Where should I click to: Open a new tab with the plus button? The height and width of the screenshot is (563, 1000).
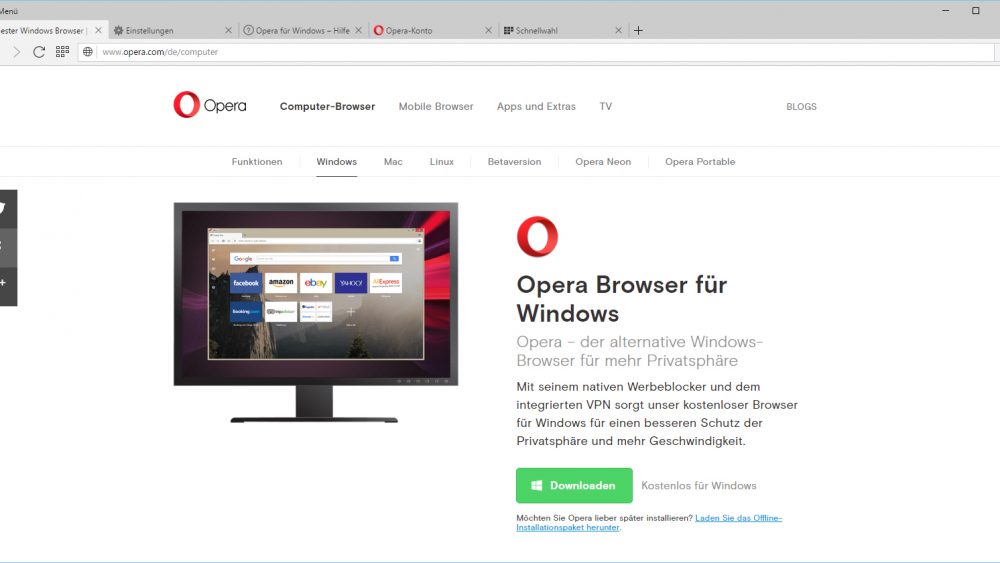[639, 30]
